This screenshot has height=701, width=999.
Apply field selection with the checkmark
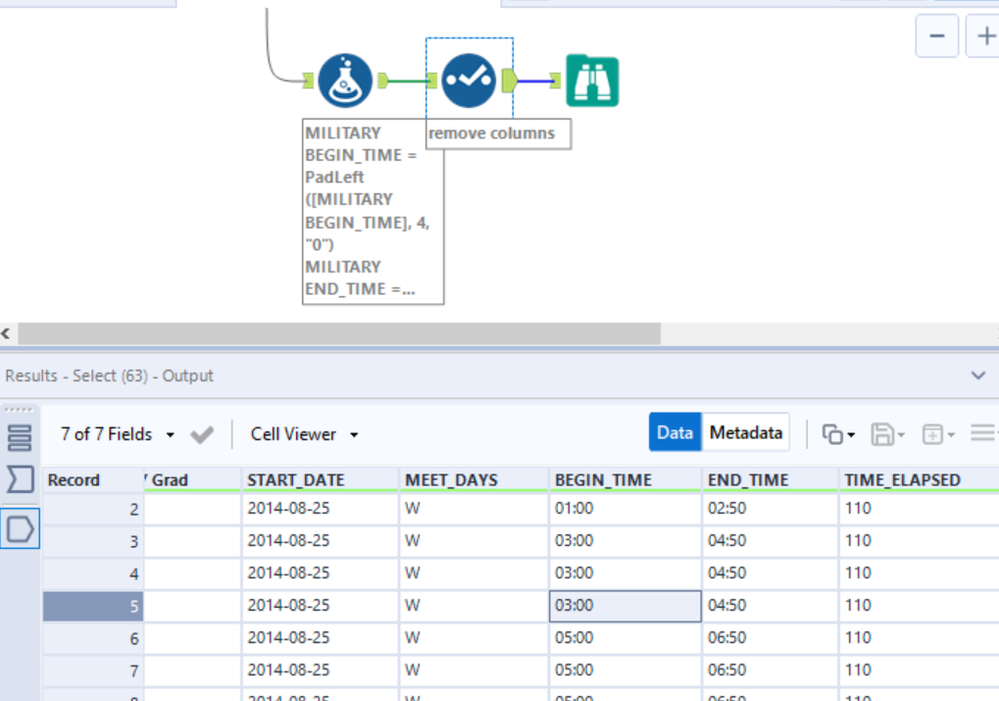pos(202,435)
